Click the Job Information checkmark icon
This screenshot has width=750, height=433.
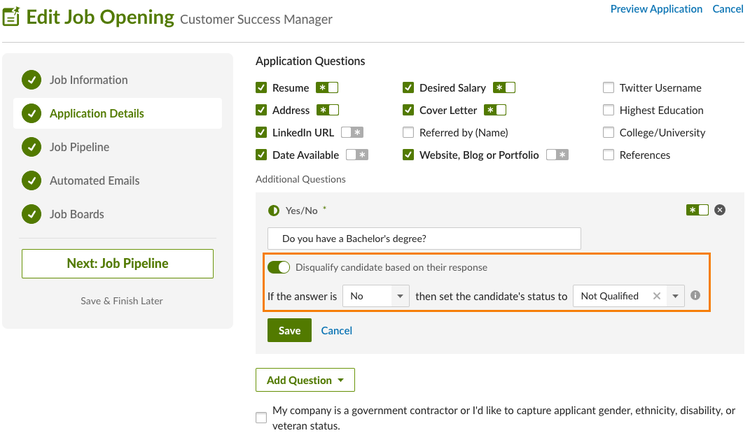point(31,80)
